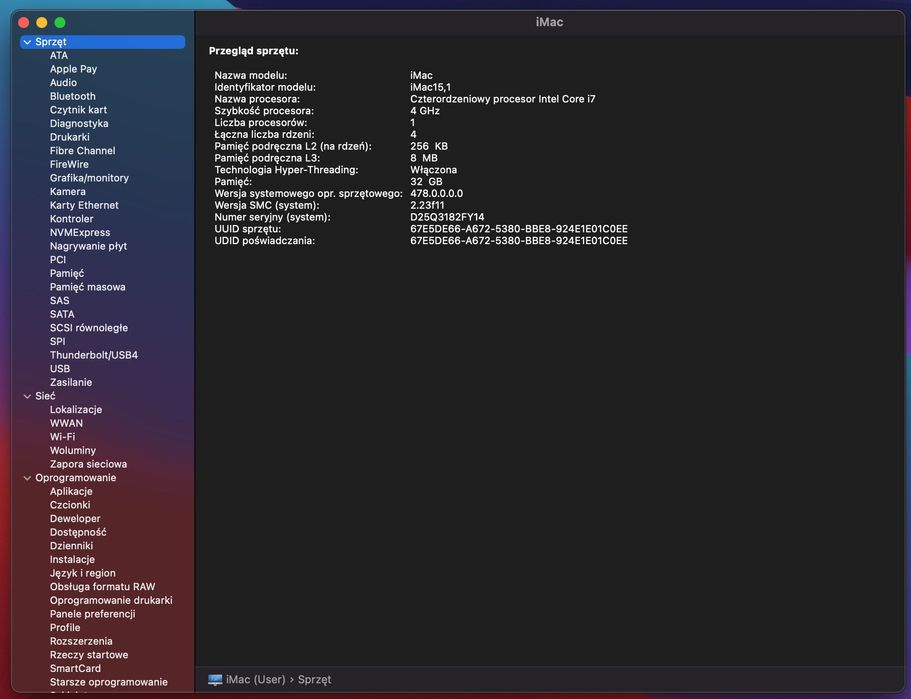The height and width of the screenshot is (699, 911).
Task: Click the SMC version value 2.23f11
Action: [427, 205]
